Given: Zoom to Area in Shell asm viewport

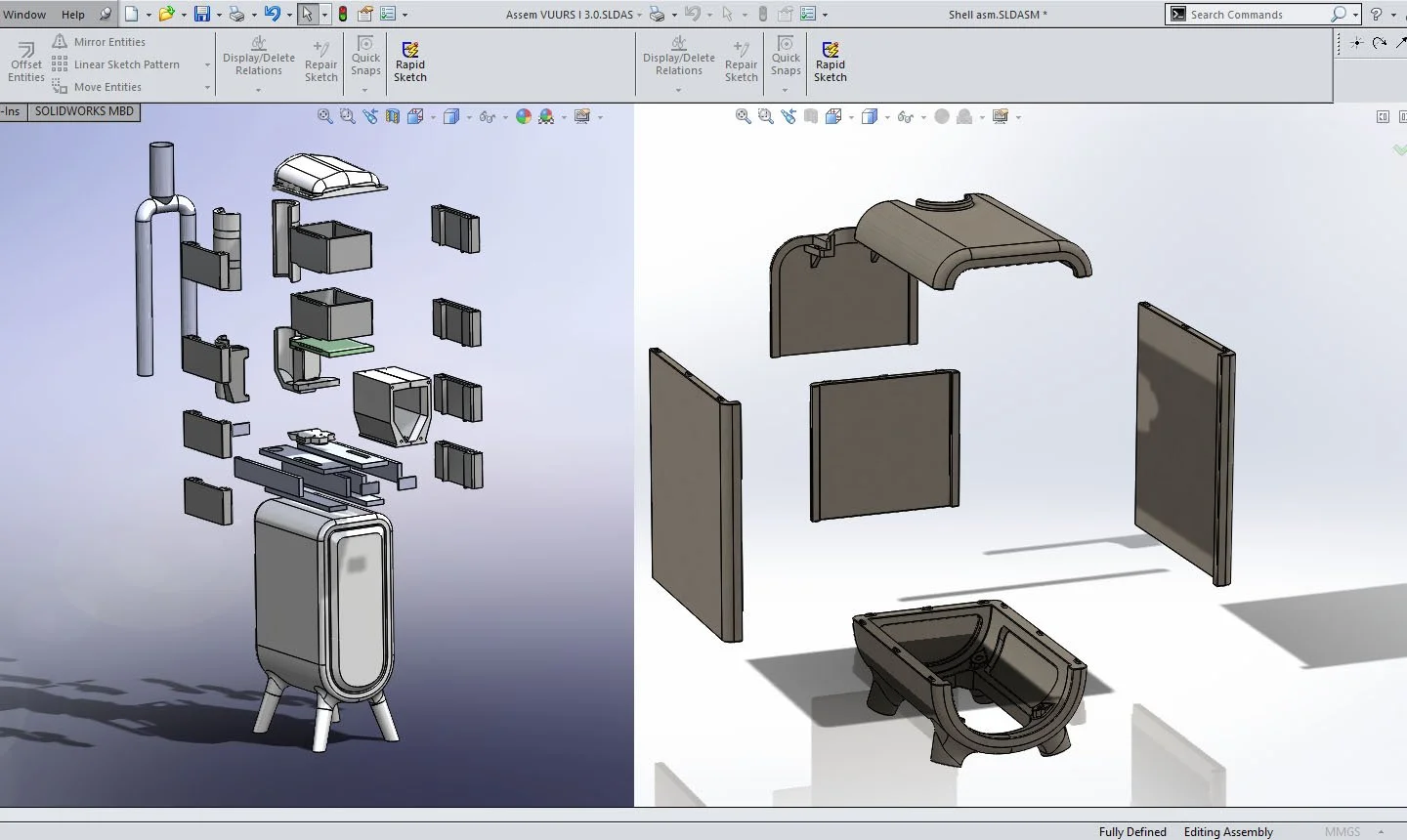Looking at the screenshot, I should click(x=766, y=116).
